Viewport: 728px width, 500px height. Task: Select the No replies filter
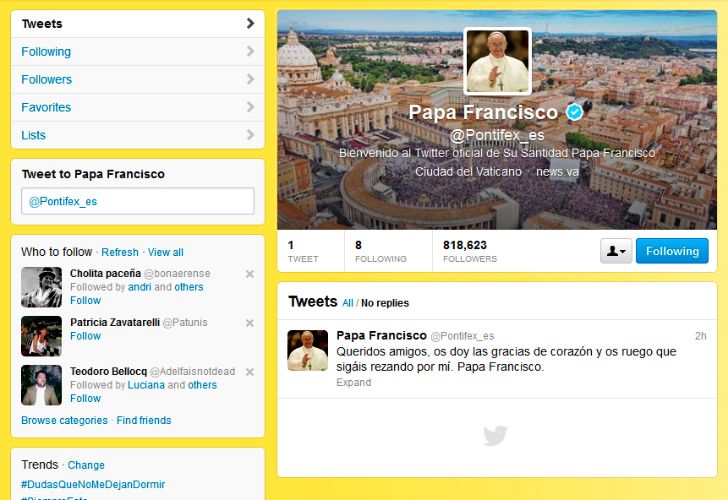coord(385,303)
